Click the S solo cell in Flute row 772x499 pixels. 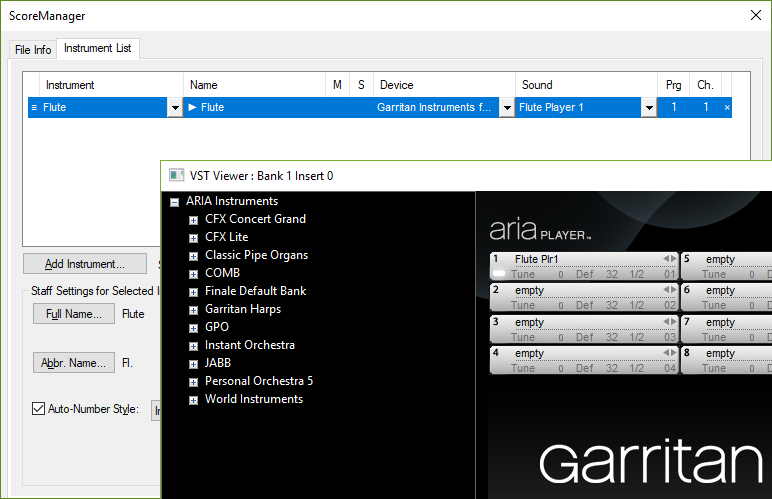(x=361, y=107)
